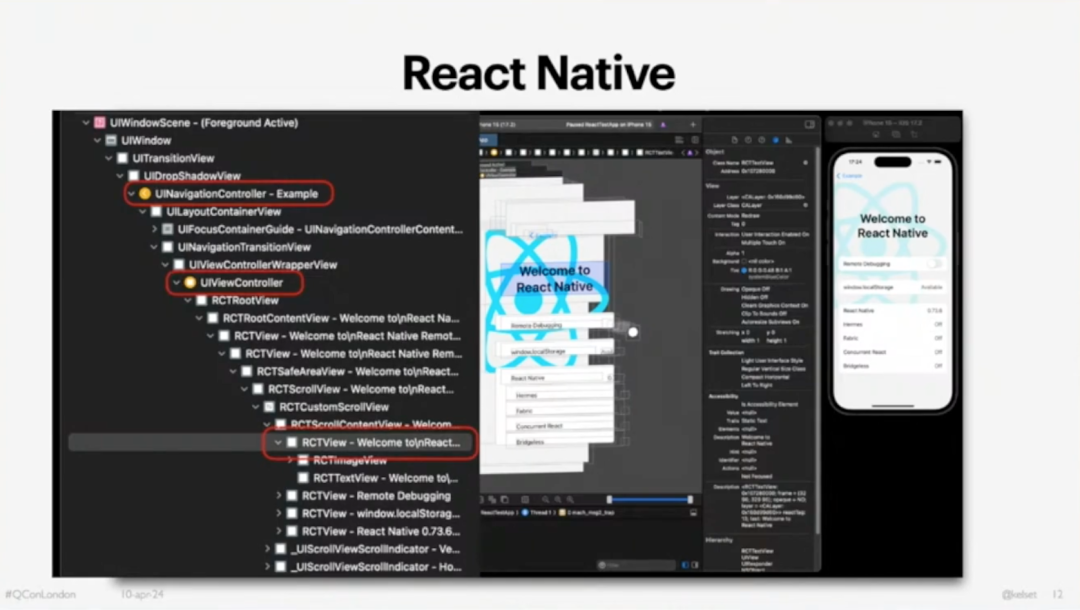Click the actual-size zoom icon on canvas bar
Image resolution: width=1080 pixels, height=610 pixels.
click(558, 500)
